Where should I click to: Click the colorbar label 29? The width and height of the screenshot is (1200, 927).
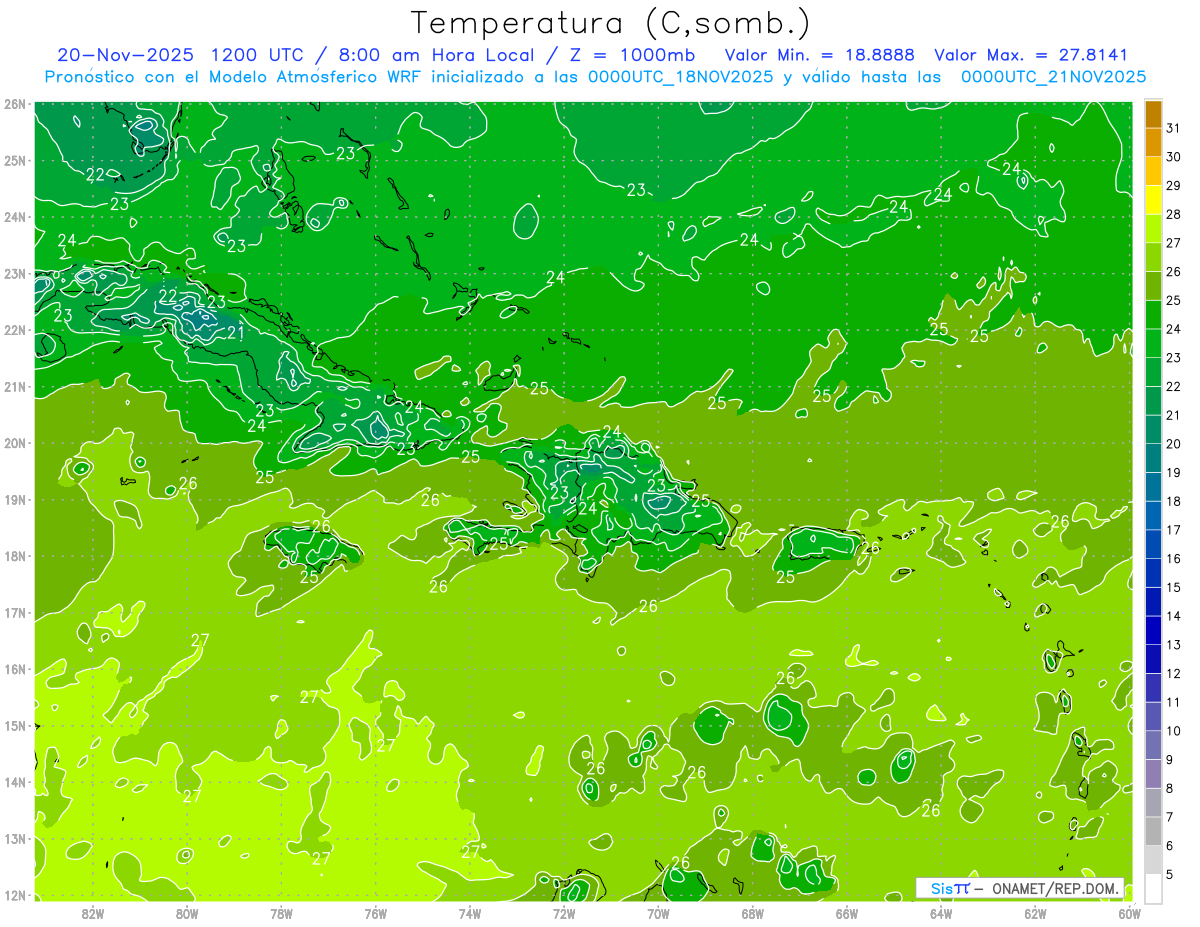tap(1174, 186)
